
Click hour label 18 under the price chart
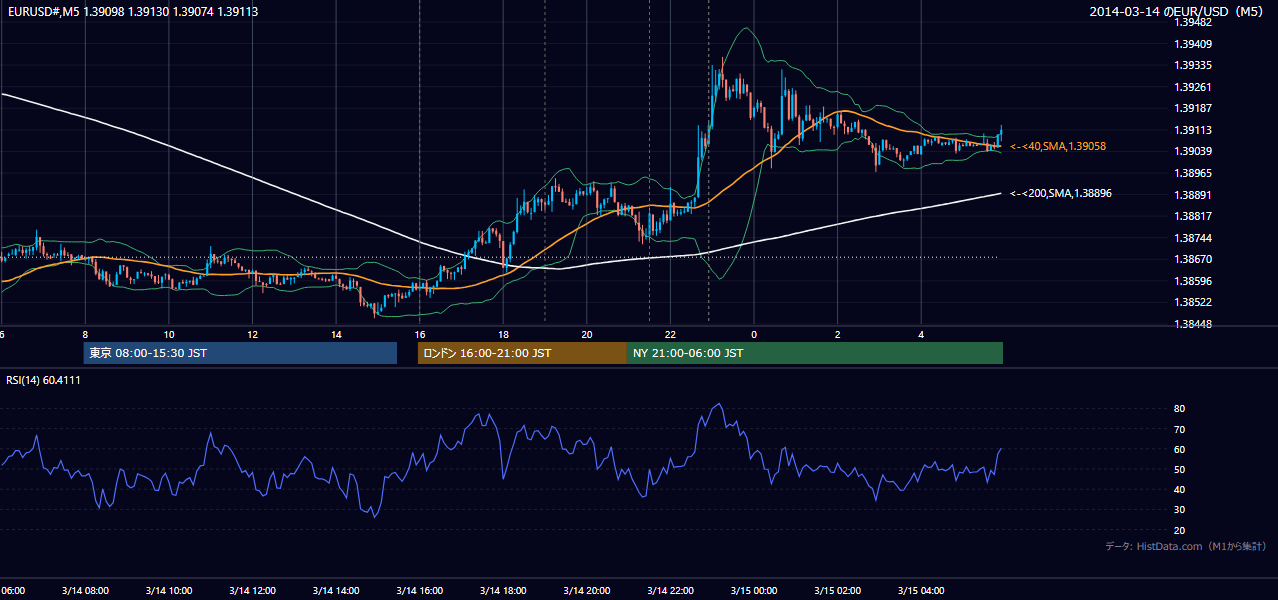pos(504,335)
